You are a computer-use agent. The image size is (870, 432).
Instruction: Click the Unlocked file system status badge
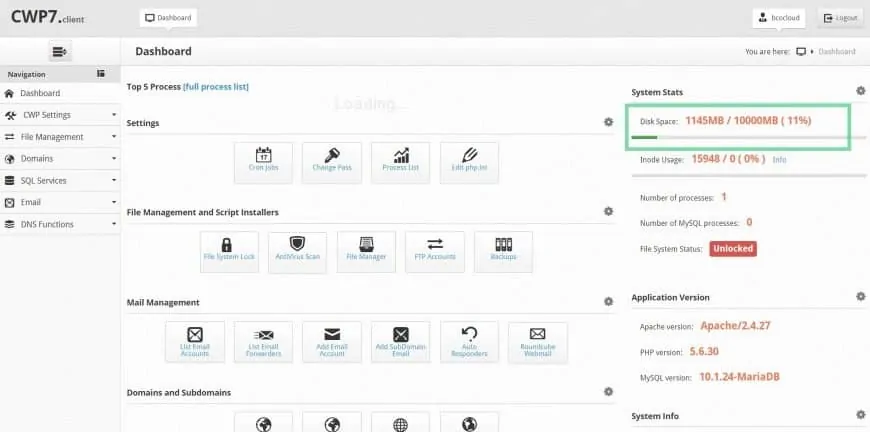click(x=733, y=248)
